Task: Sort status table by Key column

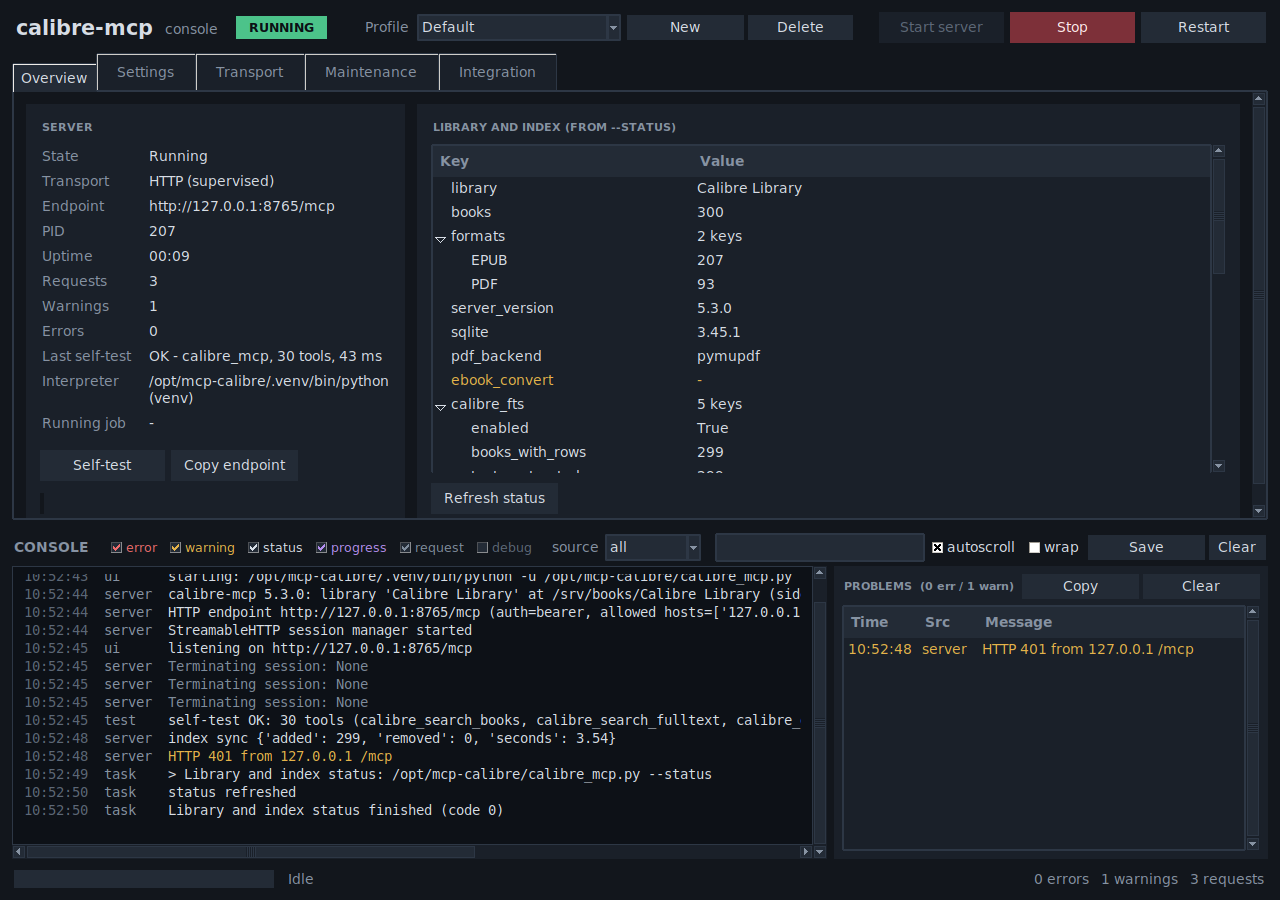Action: click(x=562, y=161)
